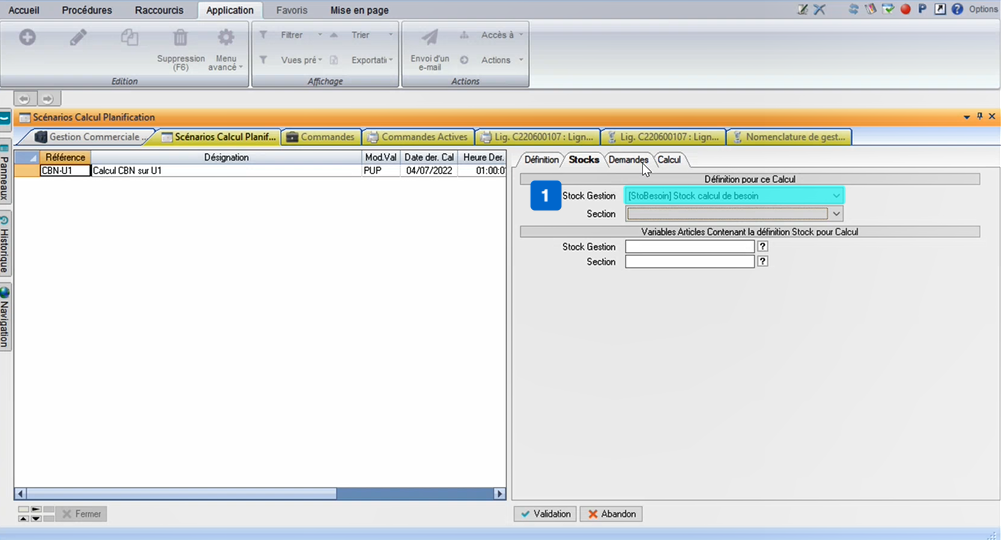Click the add new record plus icon
The height and width of the screenshot is (541, 1002).
point(27,38)
